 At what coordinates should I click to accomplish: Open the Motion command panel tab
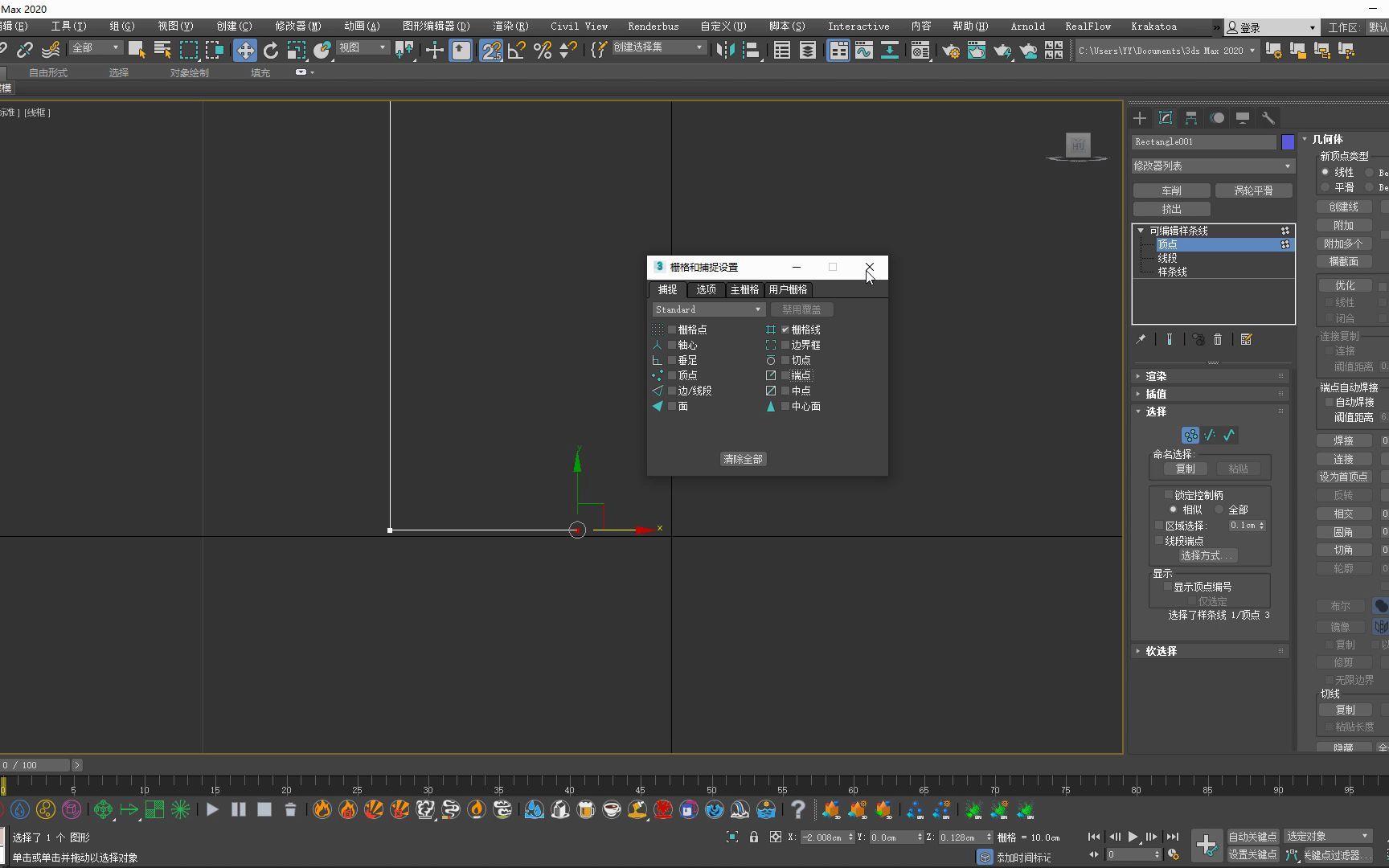1217,118
